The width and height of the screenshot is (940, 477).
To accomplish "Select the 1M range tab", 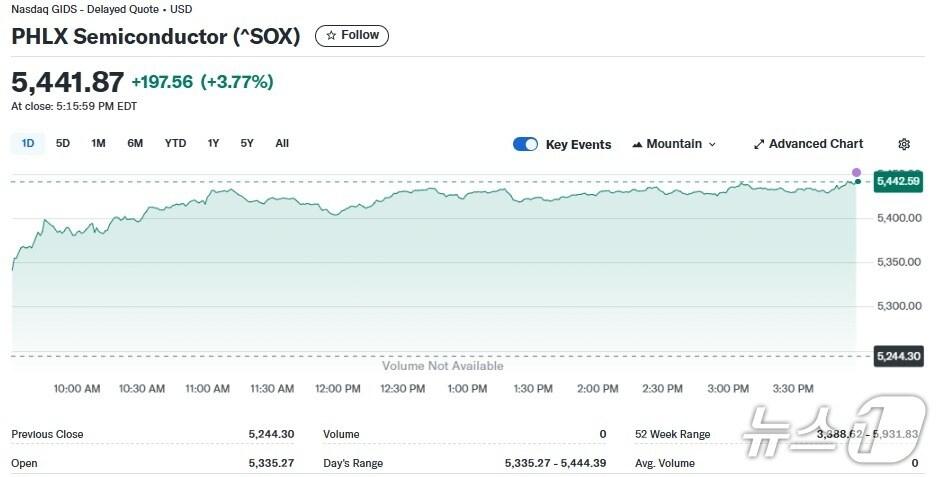I will (x=98, y=143).
